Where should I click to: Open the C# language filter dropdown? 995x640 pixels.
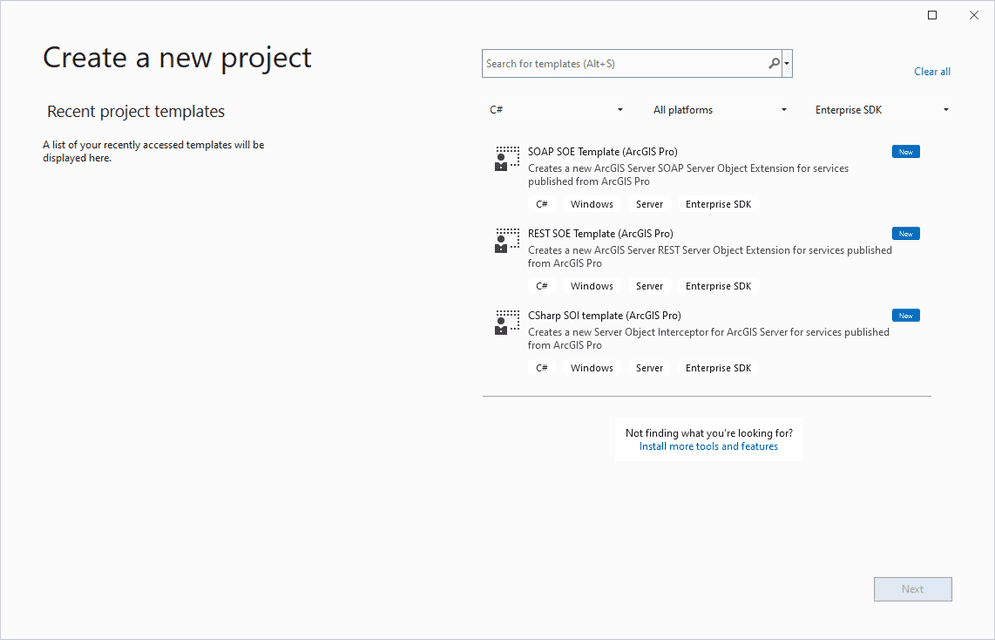556,110
